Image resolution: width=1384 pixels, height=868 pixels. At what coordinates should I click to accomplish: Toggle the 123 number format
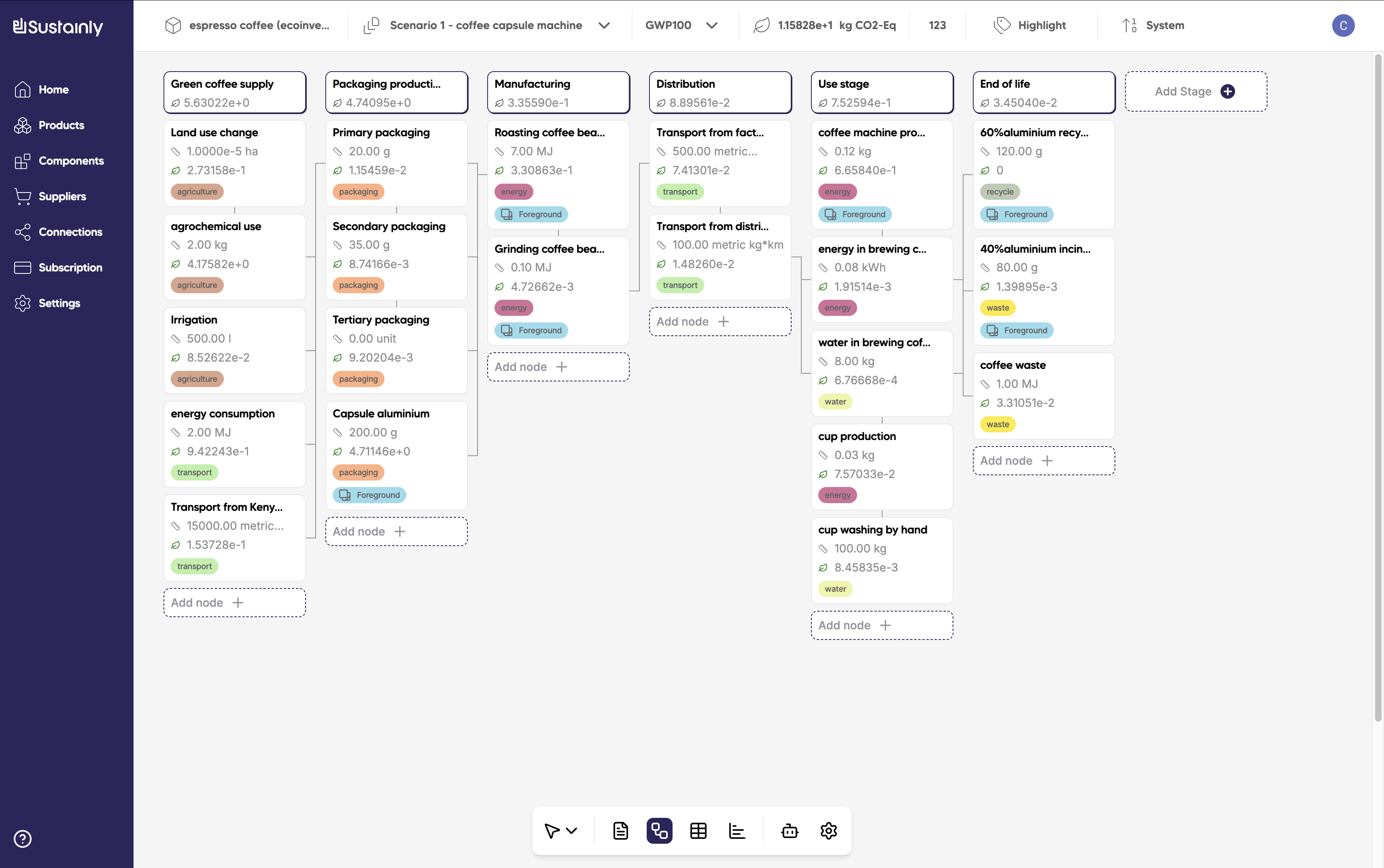tap(937, 25)
